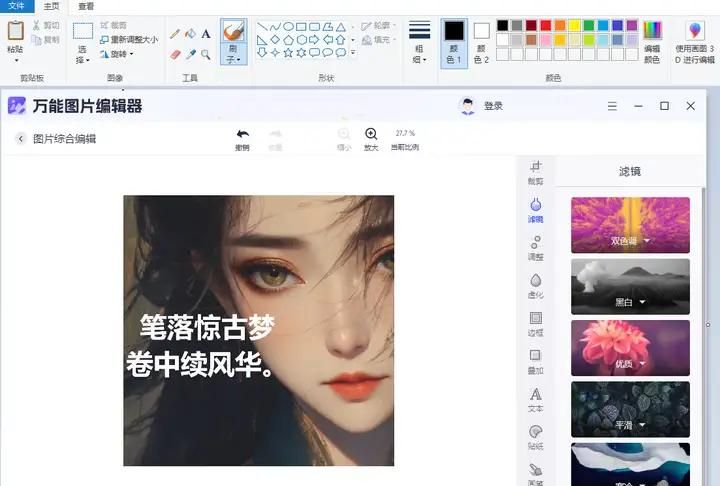Open the Blur (虚化) tool in the sidebar
The image size is (720, 486).
point(535,286)
